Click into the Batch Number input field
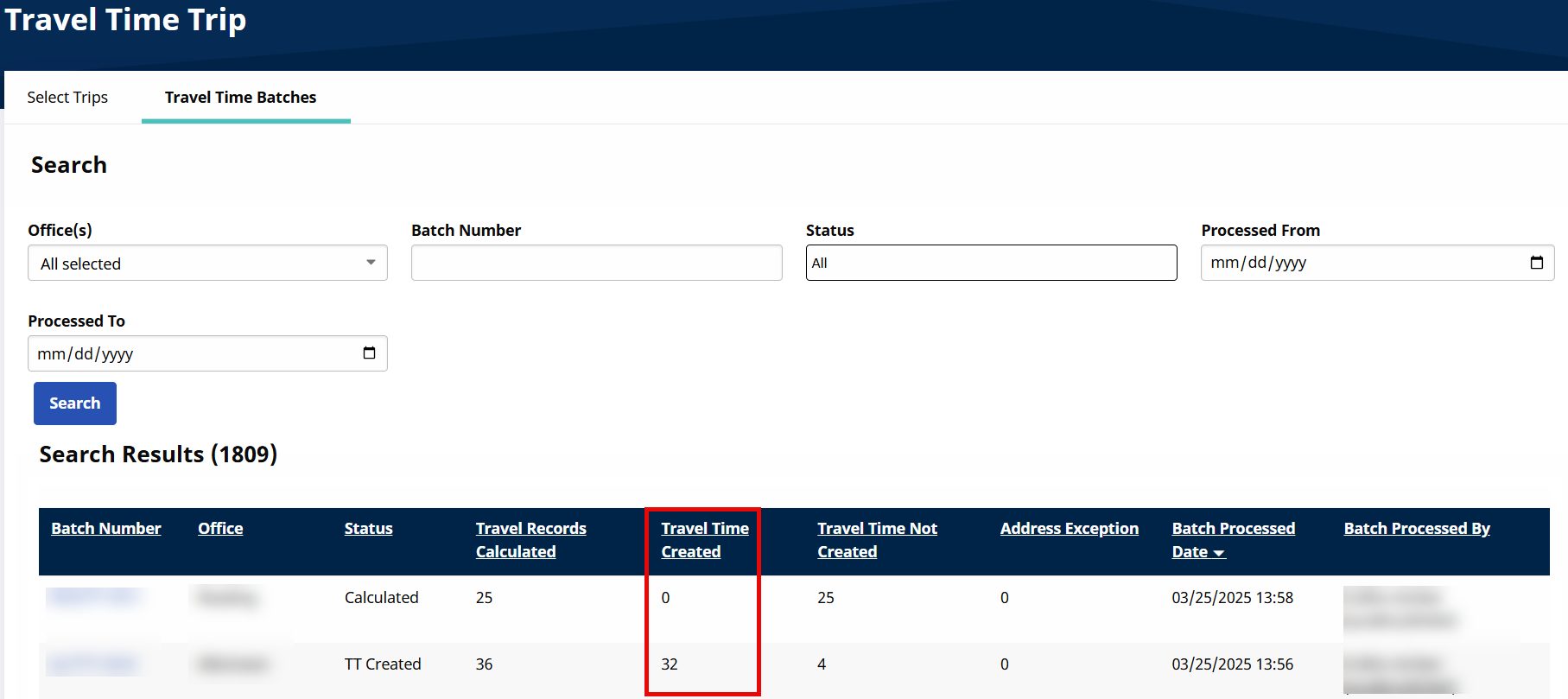The height and width of the screenshot is (699, 1568). (596, 263)
